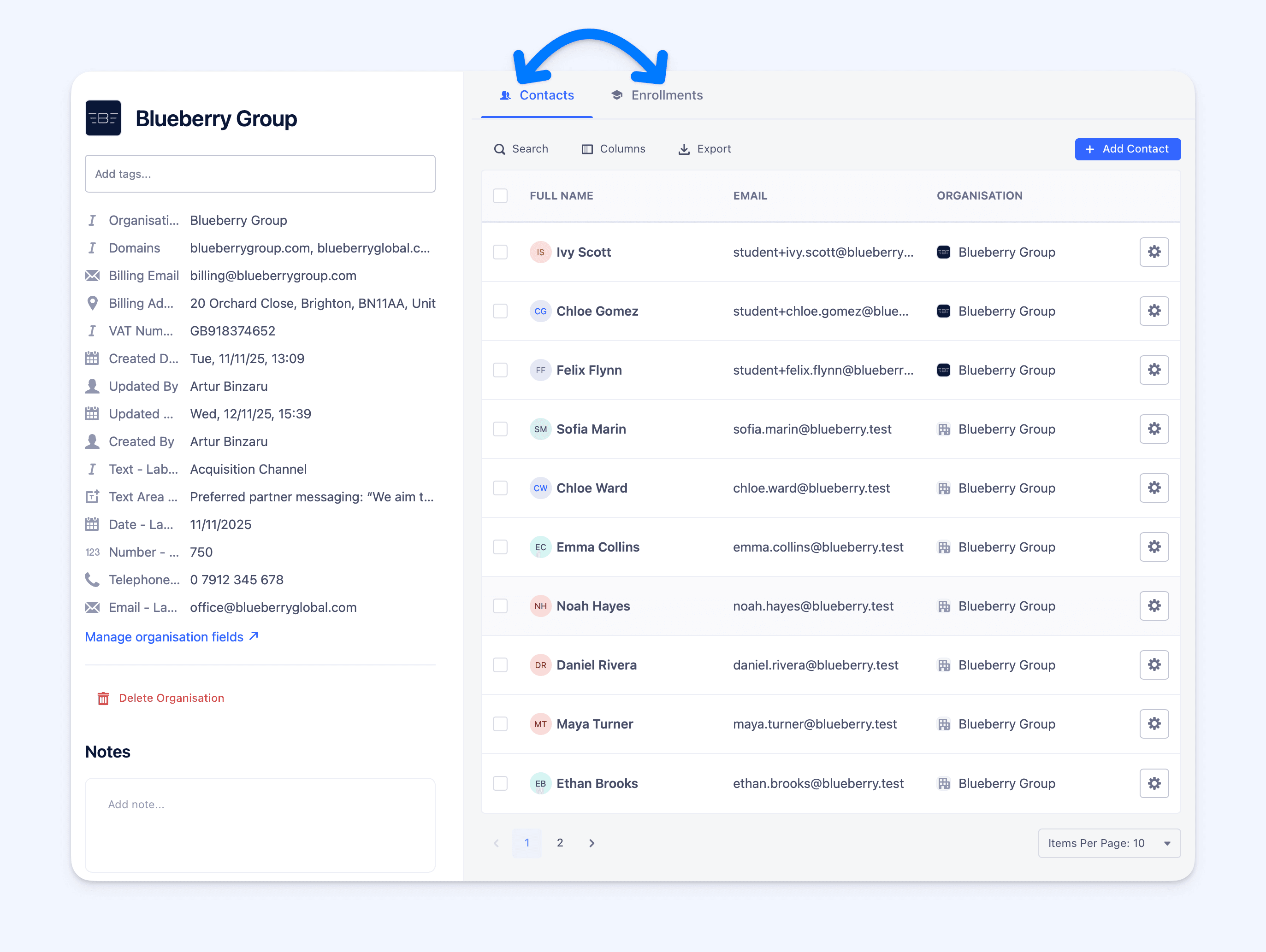Select all contacts with header checkbox
This screenshot has width=1266, height=952.
[x=500, y=196]
